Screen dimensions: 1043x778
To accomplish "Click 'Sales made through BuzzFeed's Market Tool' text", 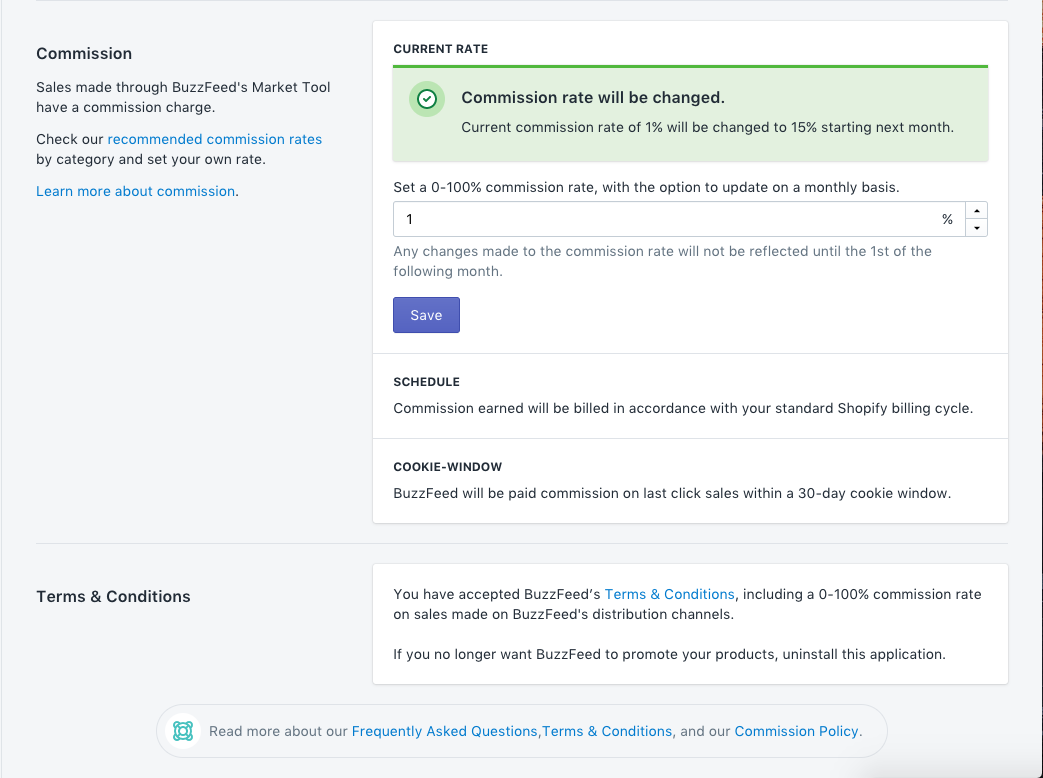I will pyautogui.click(x=183, y=97).
